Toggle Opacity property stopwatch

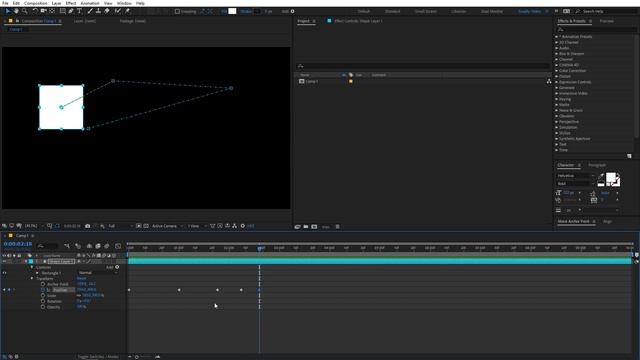click(43, 307)
